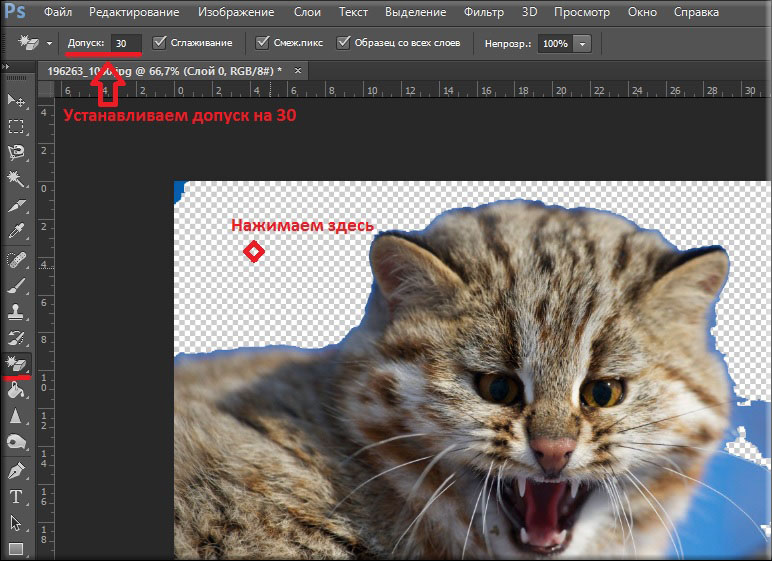772x561 pixels.
Task: Disable Образец со всех слоев checkbox
Action: tap(344, 44)
